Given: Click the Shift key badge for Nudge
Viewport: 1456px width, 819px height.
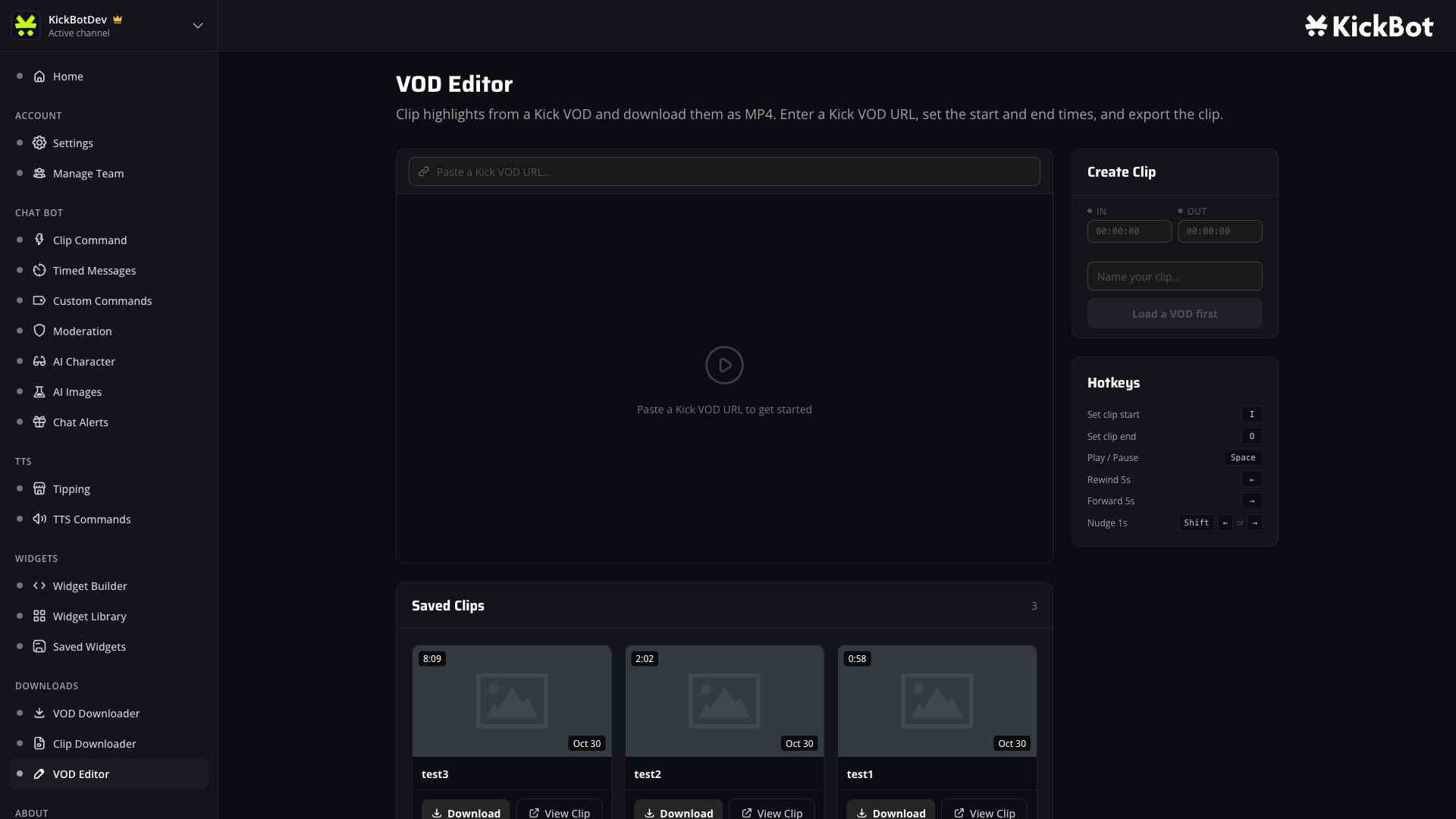Looking at the screenshot, I should pyautogui.click(x=1197, y=522).
